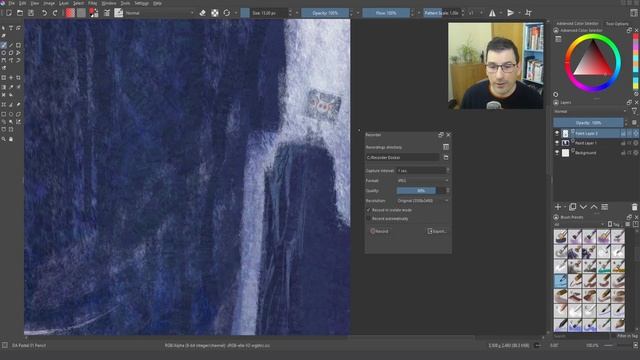Click the Recordings directory path field

point(402,157)
